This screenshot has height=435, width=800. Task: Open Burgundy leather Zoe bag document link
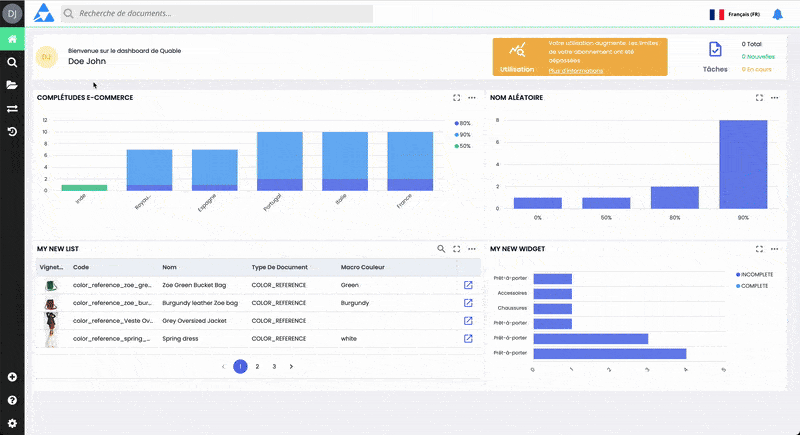tap(468, 303)
